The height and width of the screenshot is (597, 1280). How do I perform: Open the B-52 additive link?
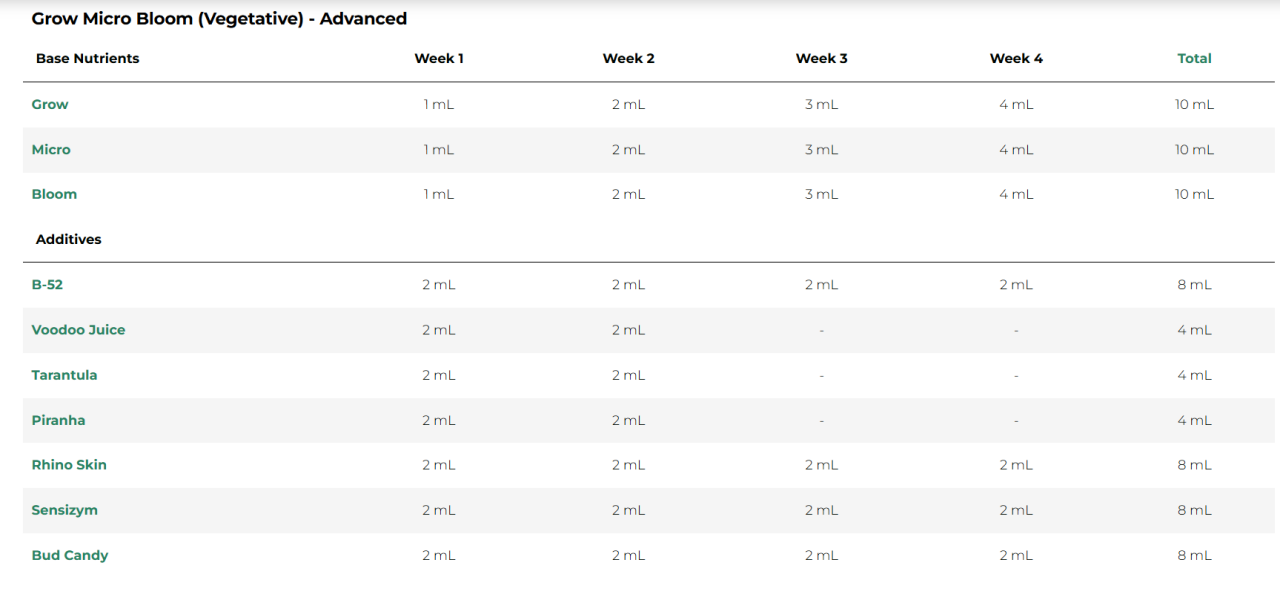pos(47,284)
